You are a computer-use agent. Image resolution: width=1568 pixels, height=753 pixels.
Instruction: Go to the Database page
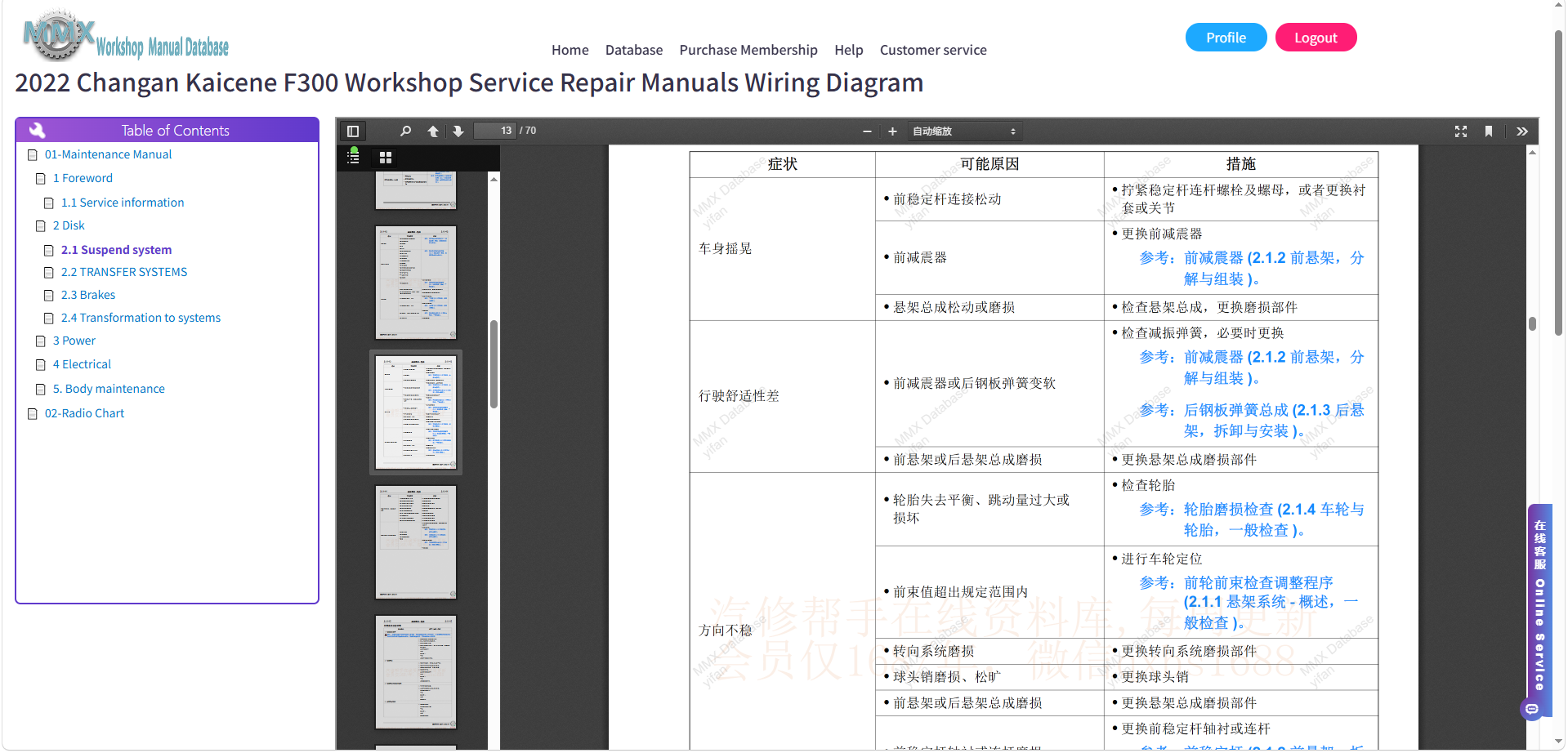point(634,50)
